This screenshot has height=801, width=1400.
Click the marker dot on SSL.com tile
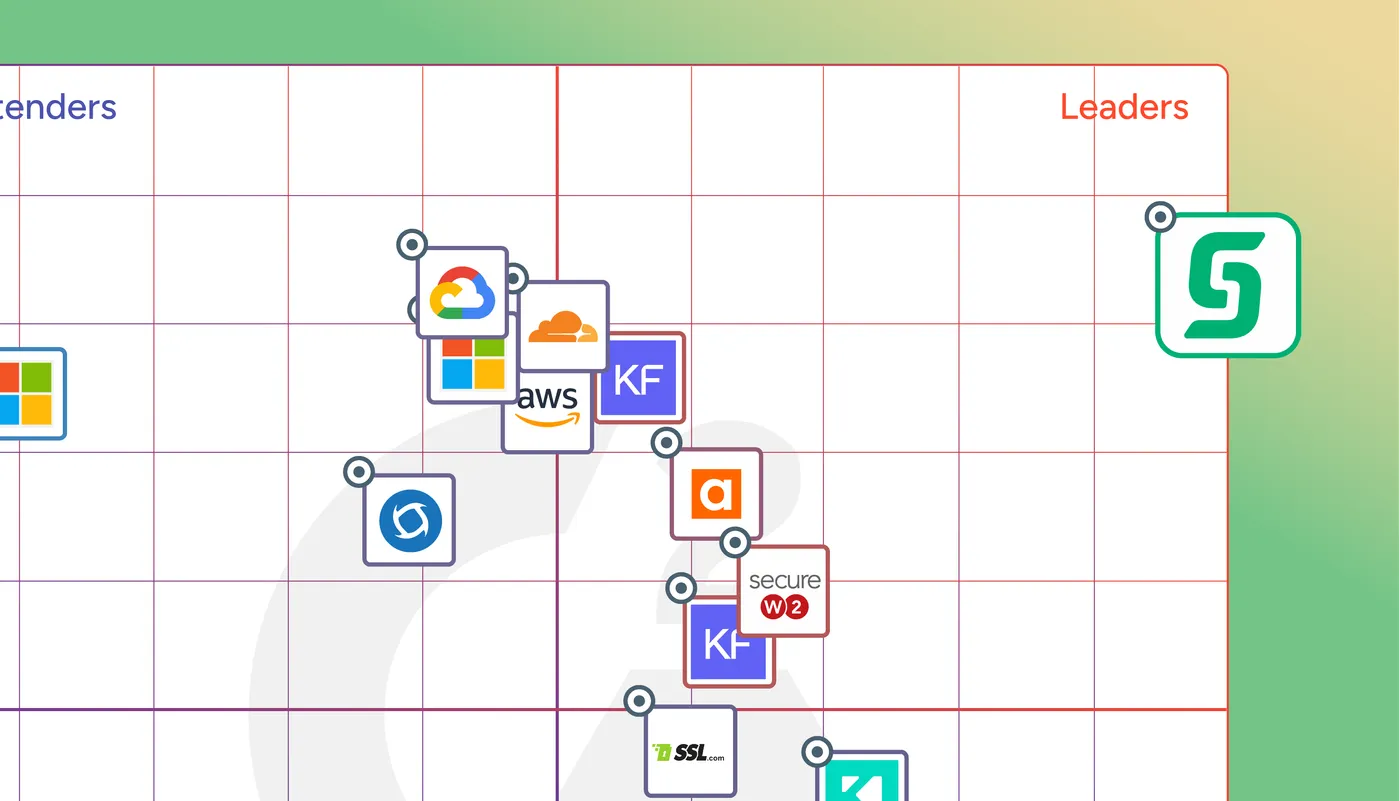[639, 701]
